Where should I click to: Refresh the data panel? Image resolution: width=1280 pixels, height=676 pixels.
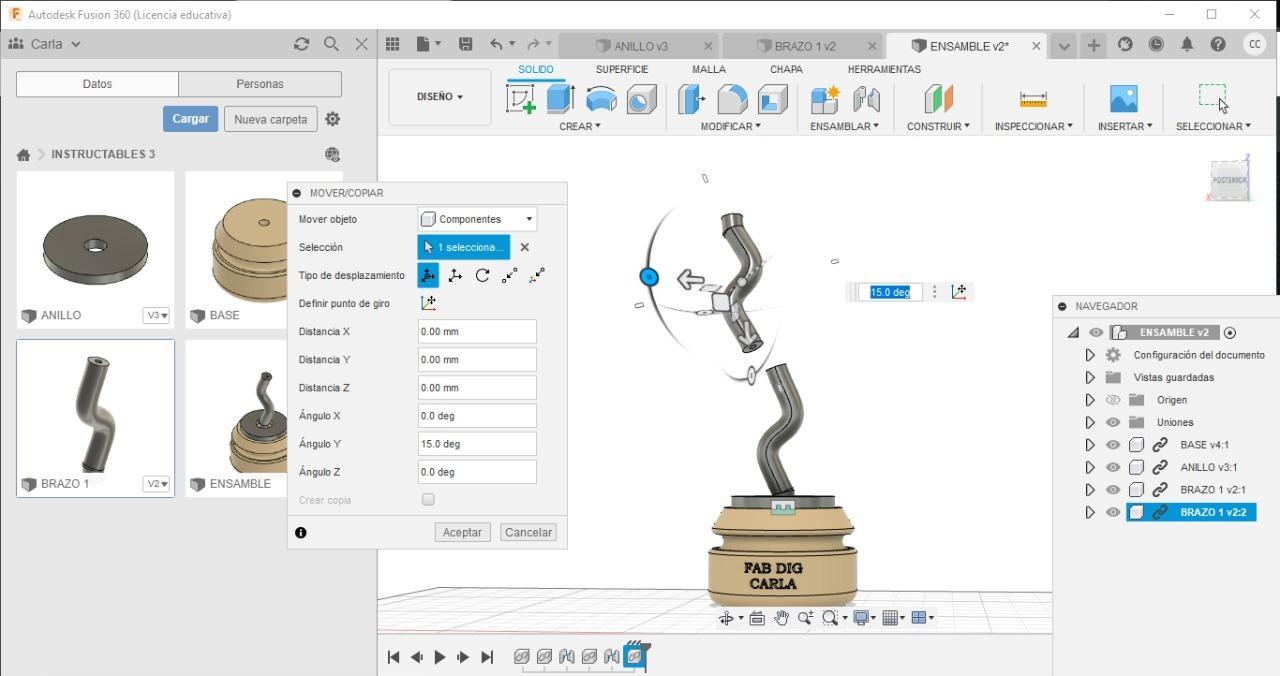coord(301,44)
